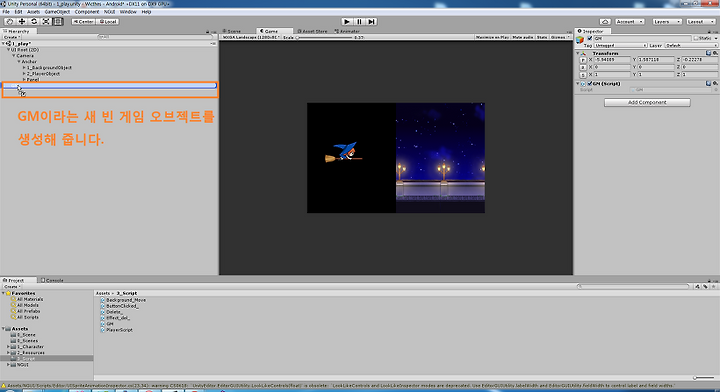
Task: Open Game view resolution dropdown
Action: click(x=251, y=37)
